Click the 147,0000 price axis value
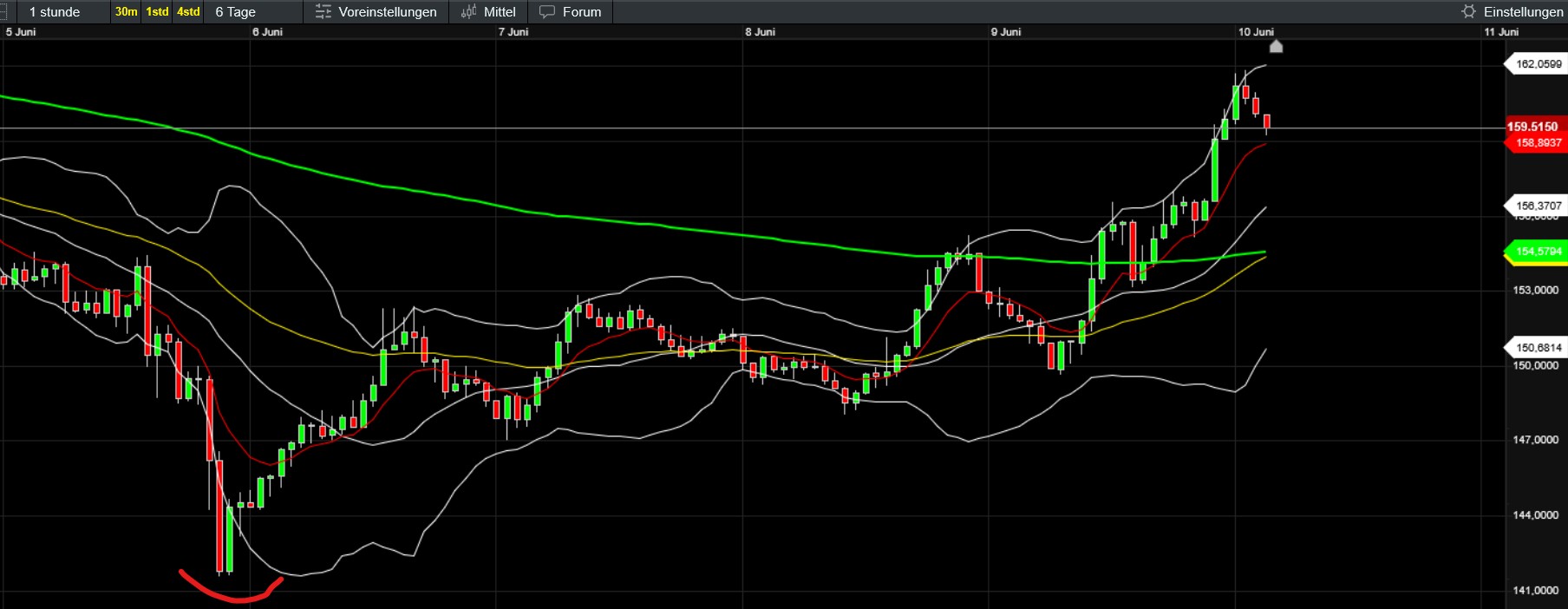This screenshot has height=609, width=1568. click(x=1536, y=440)
